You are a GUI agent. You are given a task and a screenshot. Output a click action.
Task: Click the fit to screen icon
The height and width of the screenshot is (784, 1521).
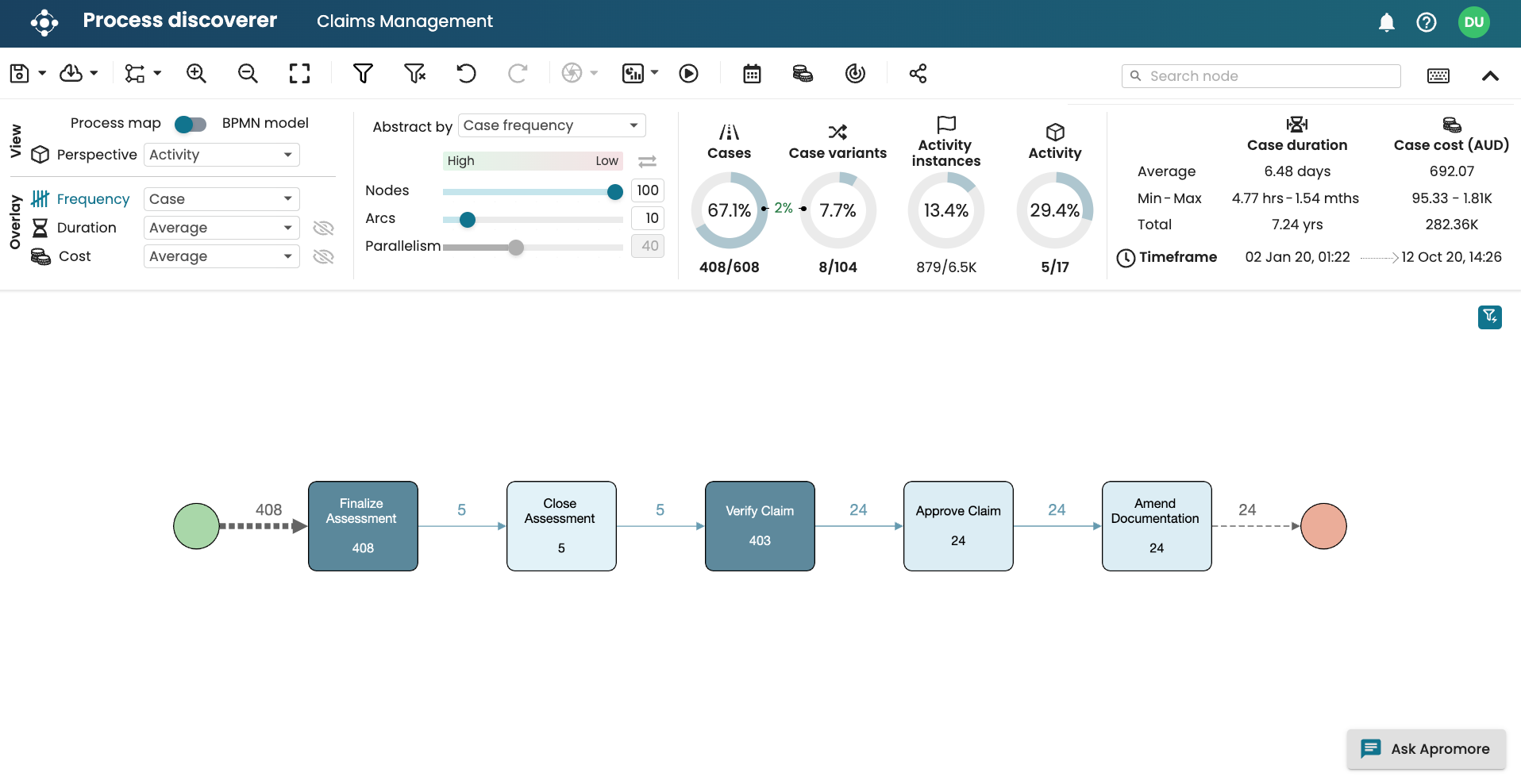point(299,74)
